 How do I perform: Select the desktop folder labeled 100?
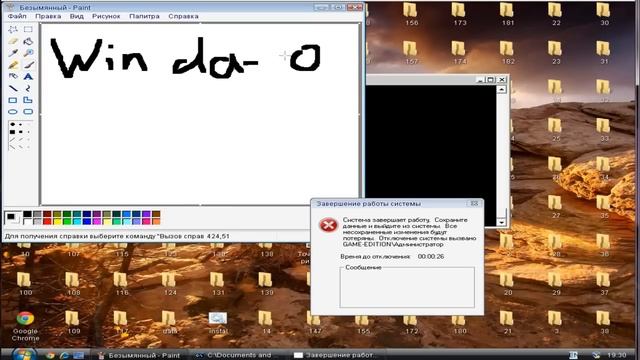coord(25,284)
